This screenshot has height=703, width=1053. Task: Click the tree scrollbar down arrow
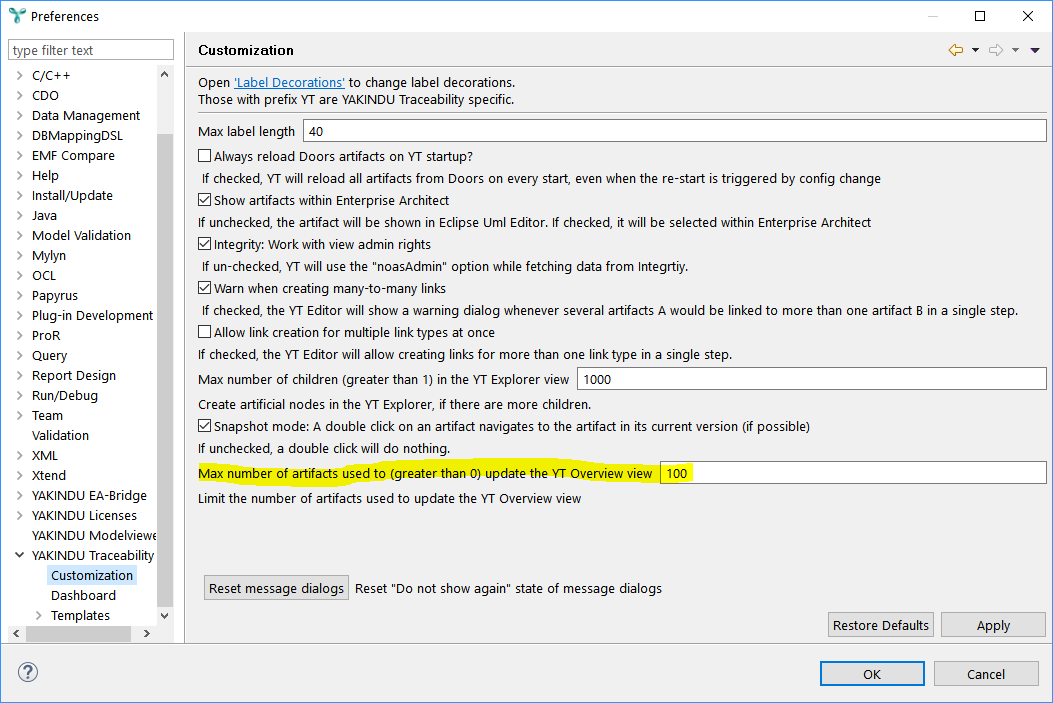click(x=165, y=615)
